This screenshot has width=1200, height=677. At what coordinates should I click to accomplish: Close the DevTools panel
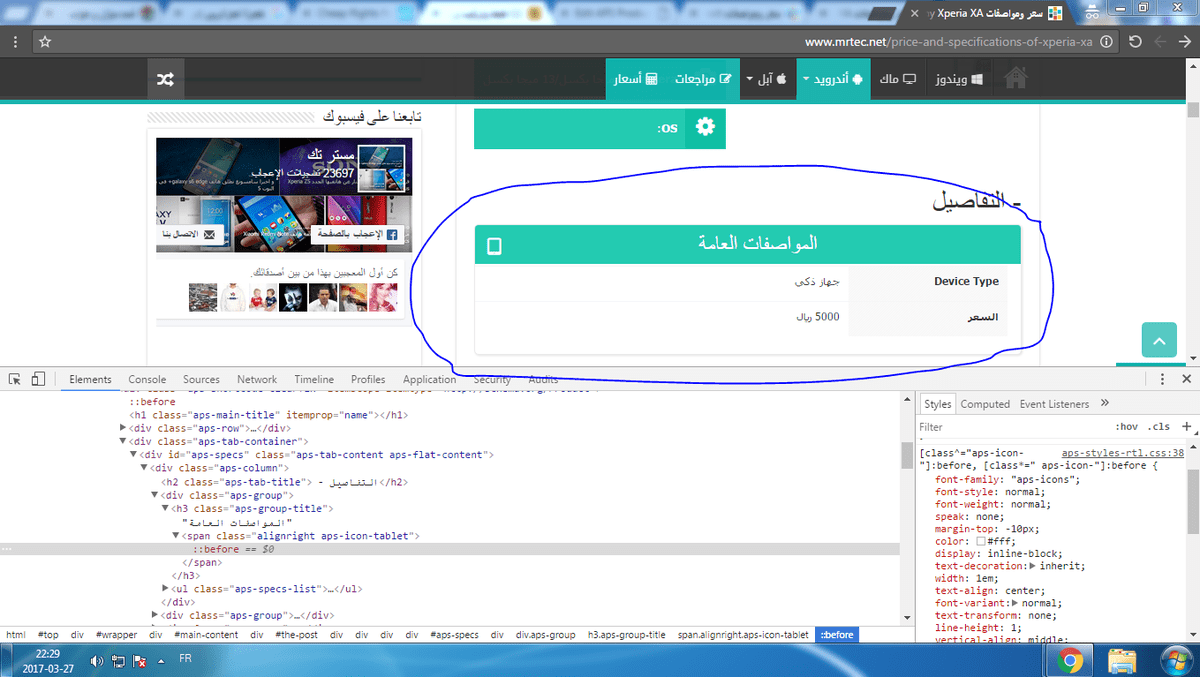[x=1186, y=380]
